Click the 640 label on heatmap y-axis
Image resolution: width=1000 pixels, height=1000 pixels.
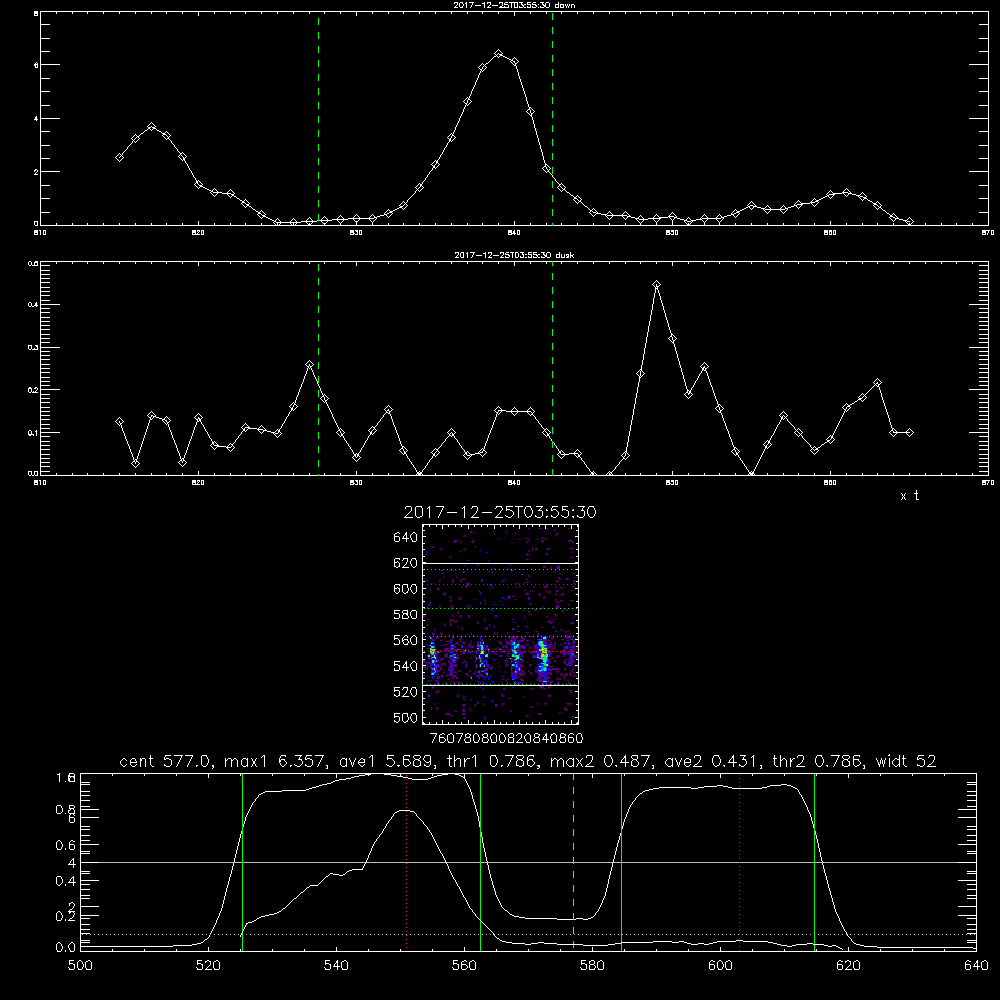[406, 537]
